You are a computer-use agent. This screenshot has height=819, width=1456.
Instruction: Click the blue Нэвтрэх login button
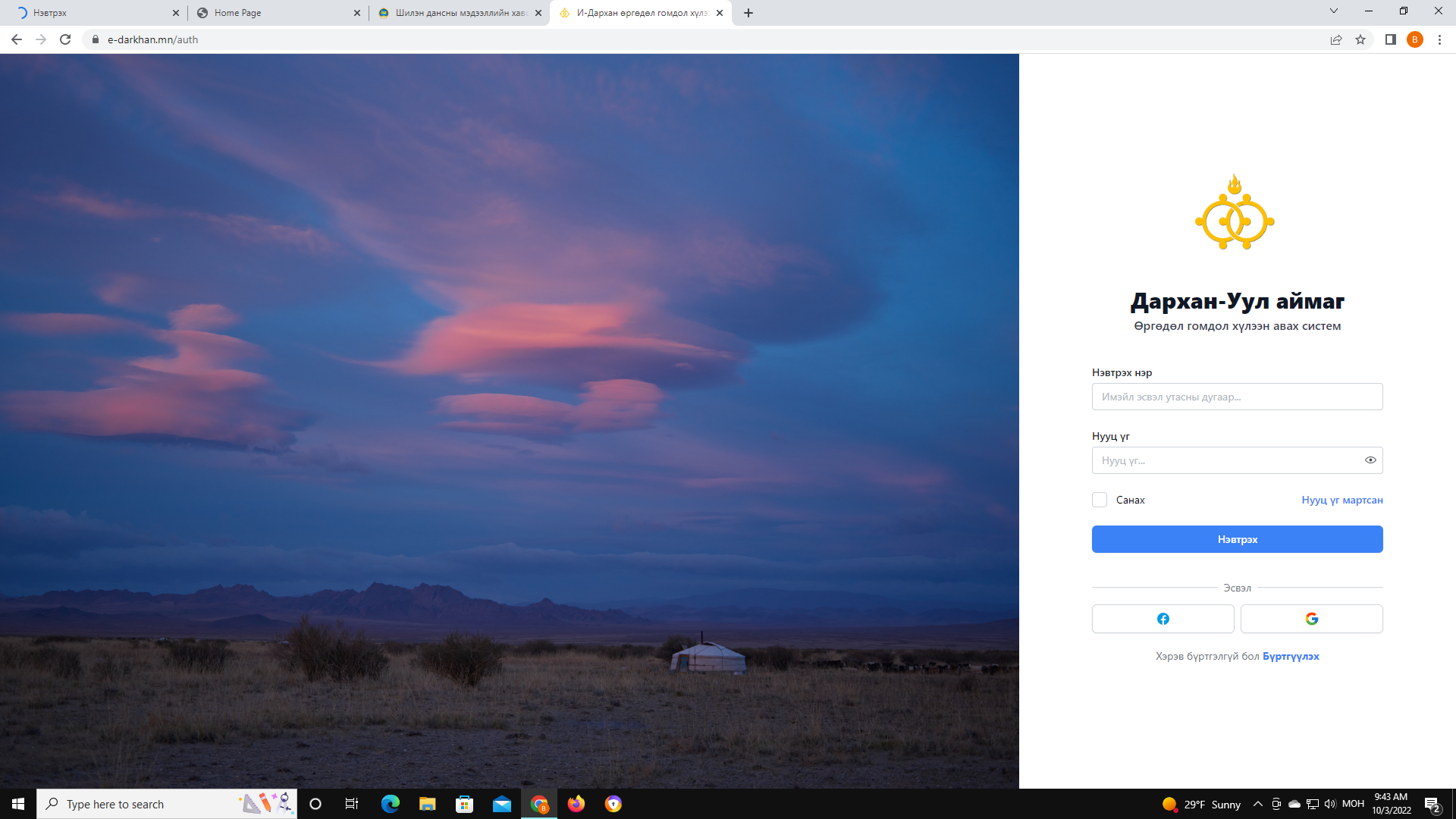pyautogui.click(x=1237, y=539)
